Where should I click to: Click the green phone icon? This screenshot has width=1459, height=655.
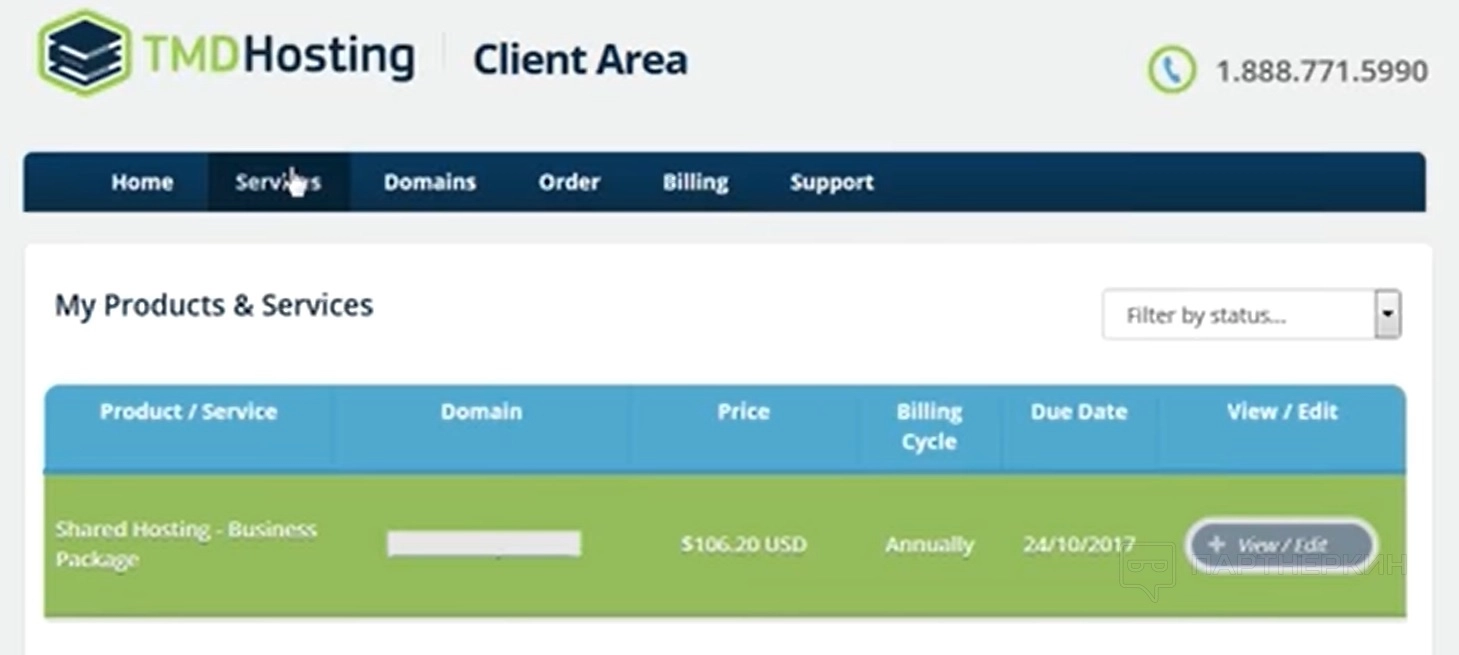tap(1171, 71)
